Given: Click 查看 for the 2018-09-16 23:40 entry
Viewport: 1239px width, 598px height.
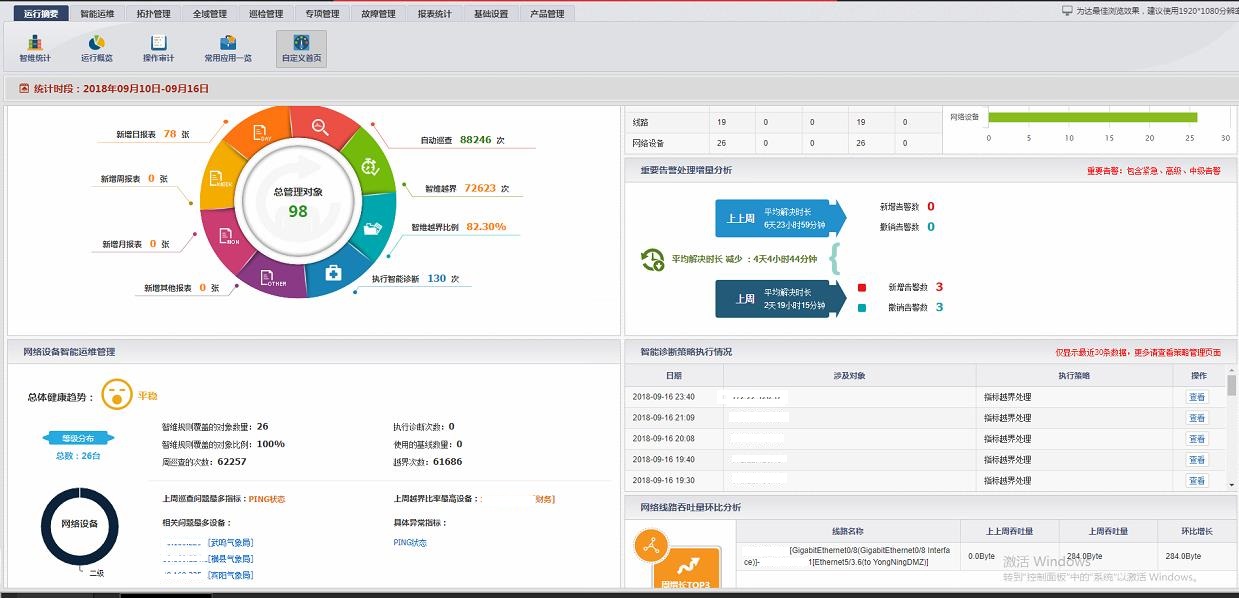Looking at the screenshot, I should (x=1196, y=397).
